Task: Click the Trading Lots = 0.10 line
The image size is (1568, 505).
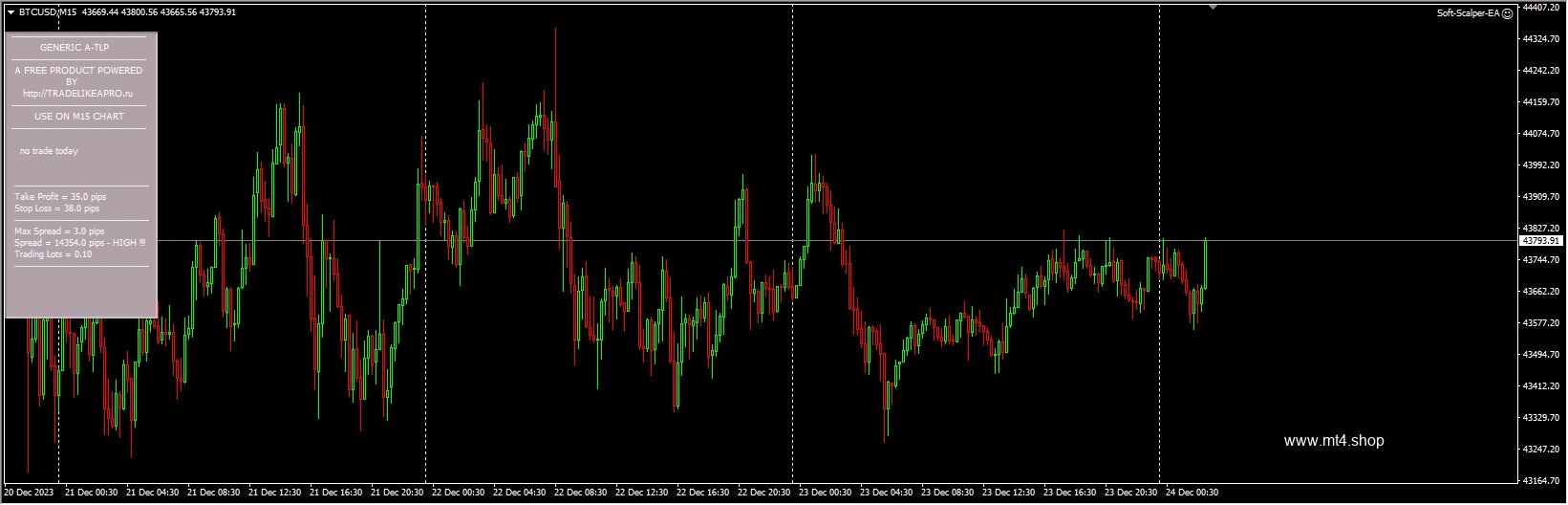Action: [54, 254]
